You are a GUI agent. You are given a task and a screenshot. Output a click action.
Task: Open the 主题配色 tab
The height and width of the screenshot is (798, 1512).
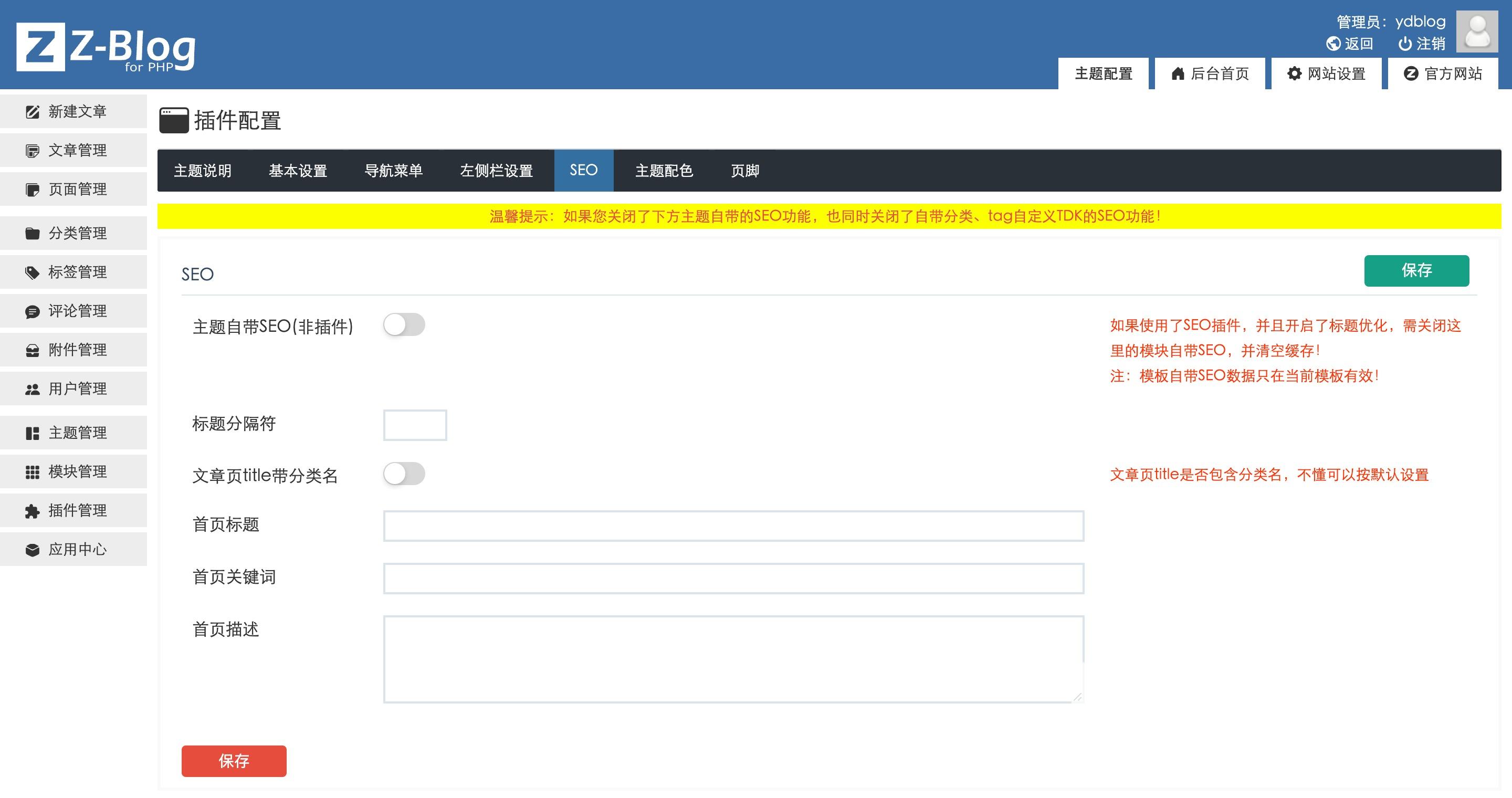point(664,171)
